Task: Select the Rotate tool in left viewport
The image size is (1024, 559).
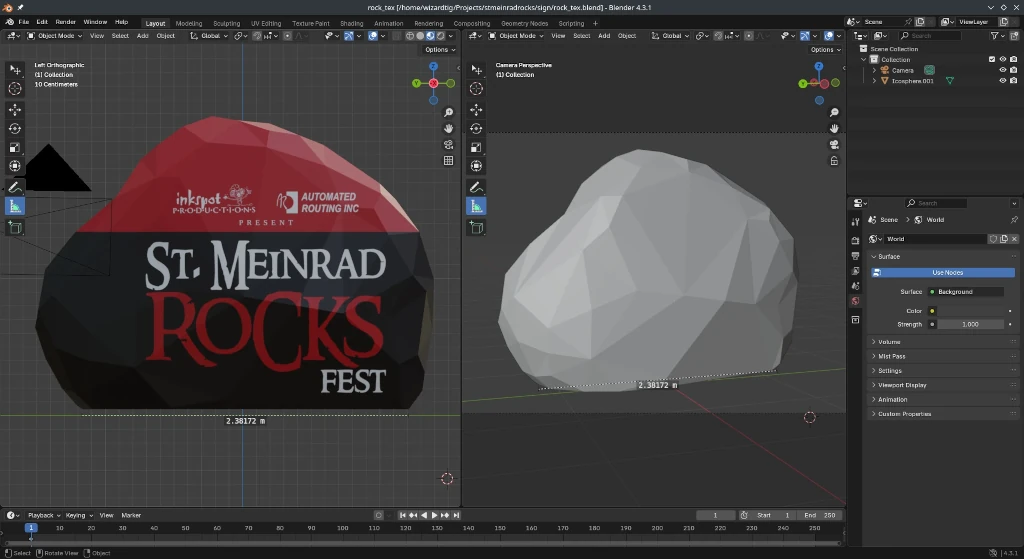Action: (x=15, y=129)
